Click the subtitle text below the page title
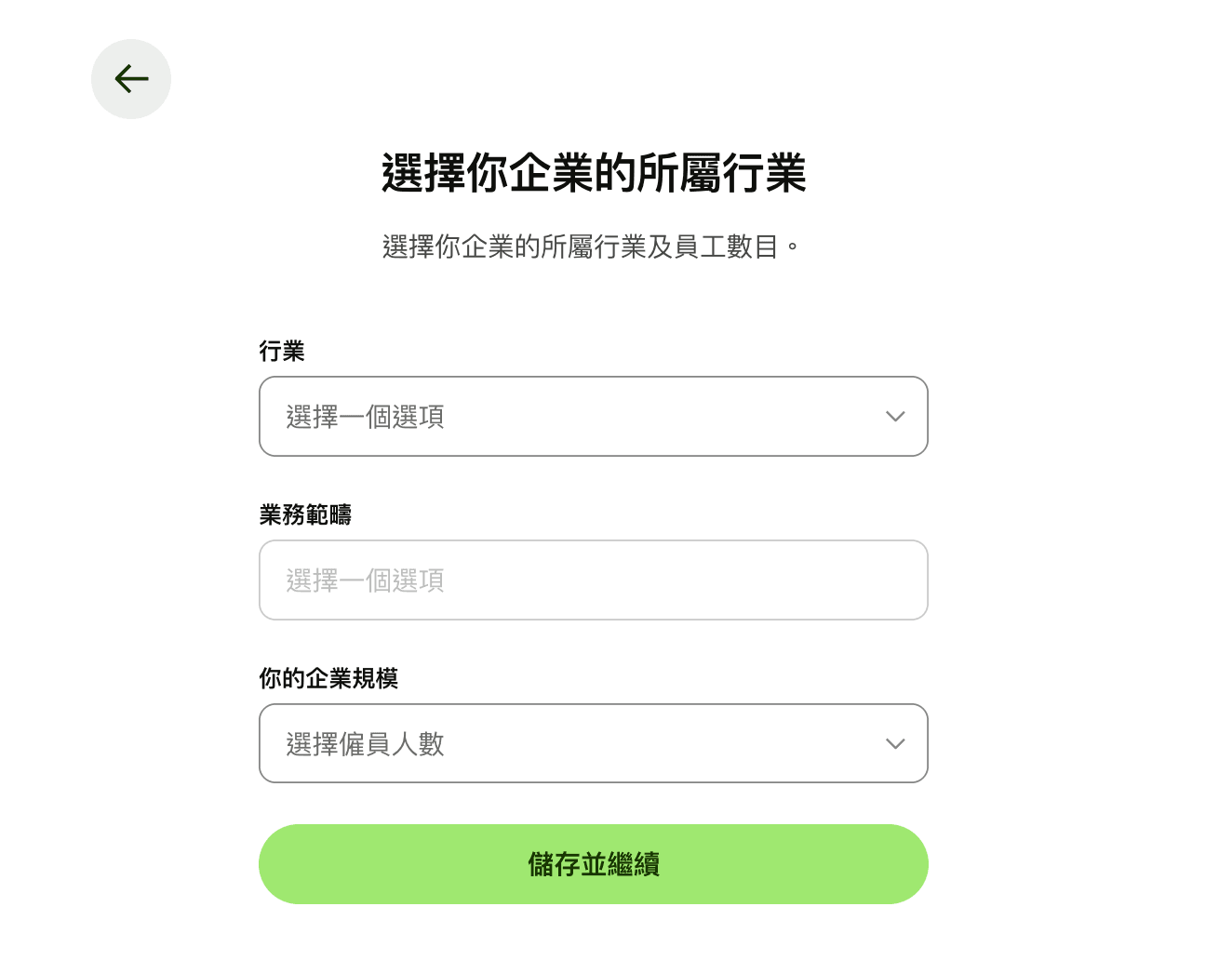 tap(593, 247)
